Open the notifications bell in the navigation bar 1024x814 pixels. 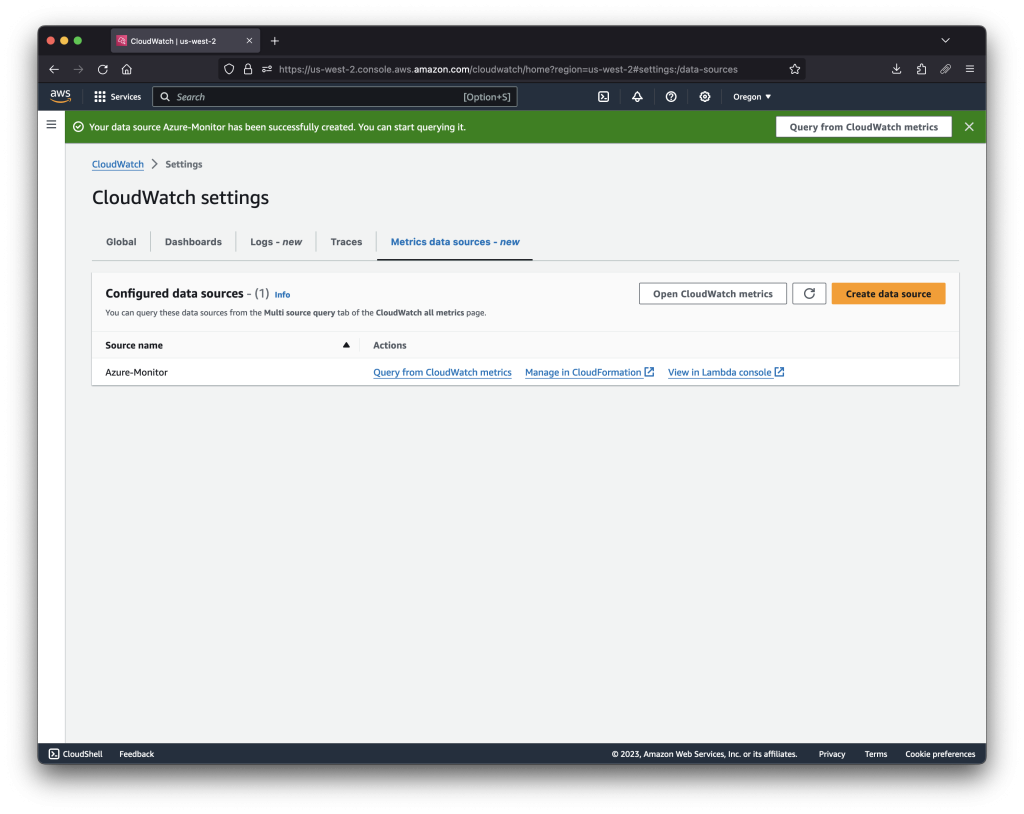638,96
